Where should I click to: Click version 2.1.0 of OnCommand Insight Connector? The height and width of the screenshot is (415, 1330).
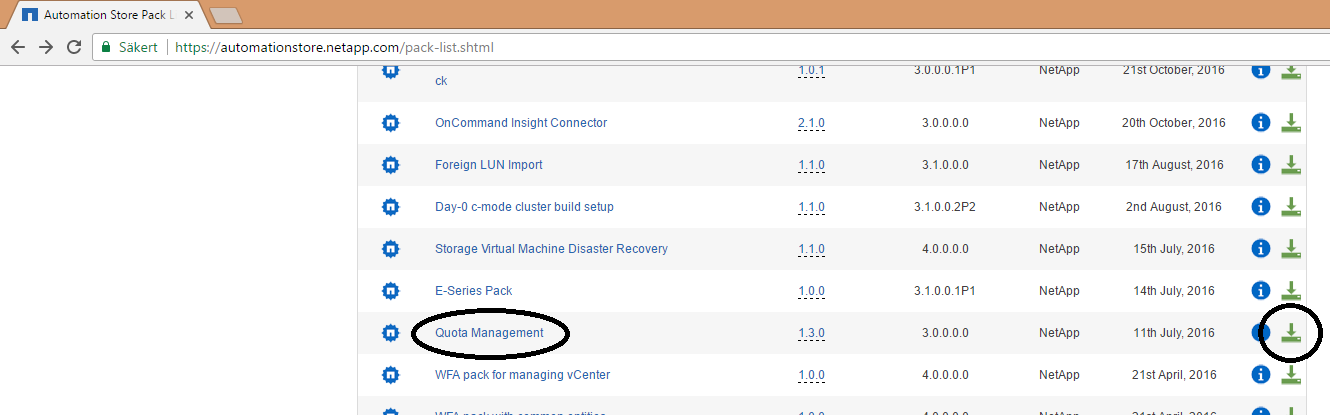(811, 123)
